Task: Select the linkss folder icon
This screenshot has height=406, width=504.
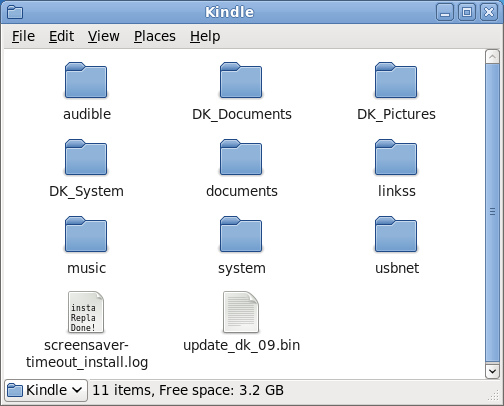Action: coord(396,157)
